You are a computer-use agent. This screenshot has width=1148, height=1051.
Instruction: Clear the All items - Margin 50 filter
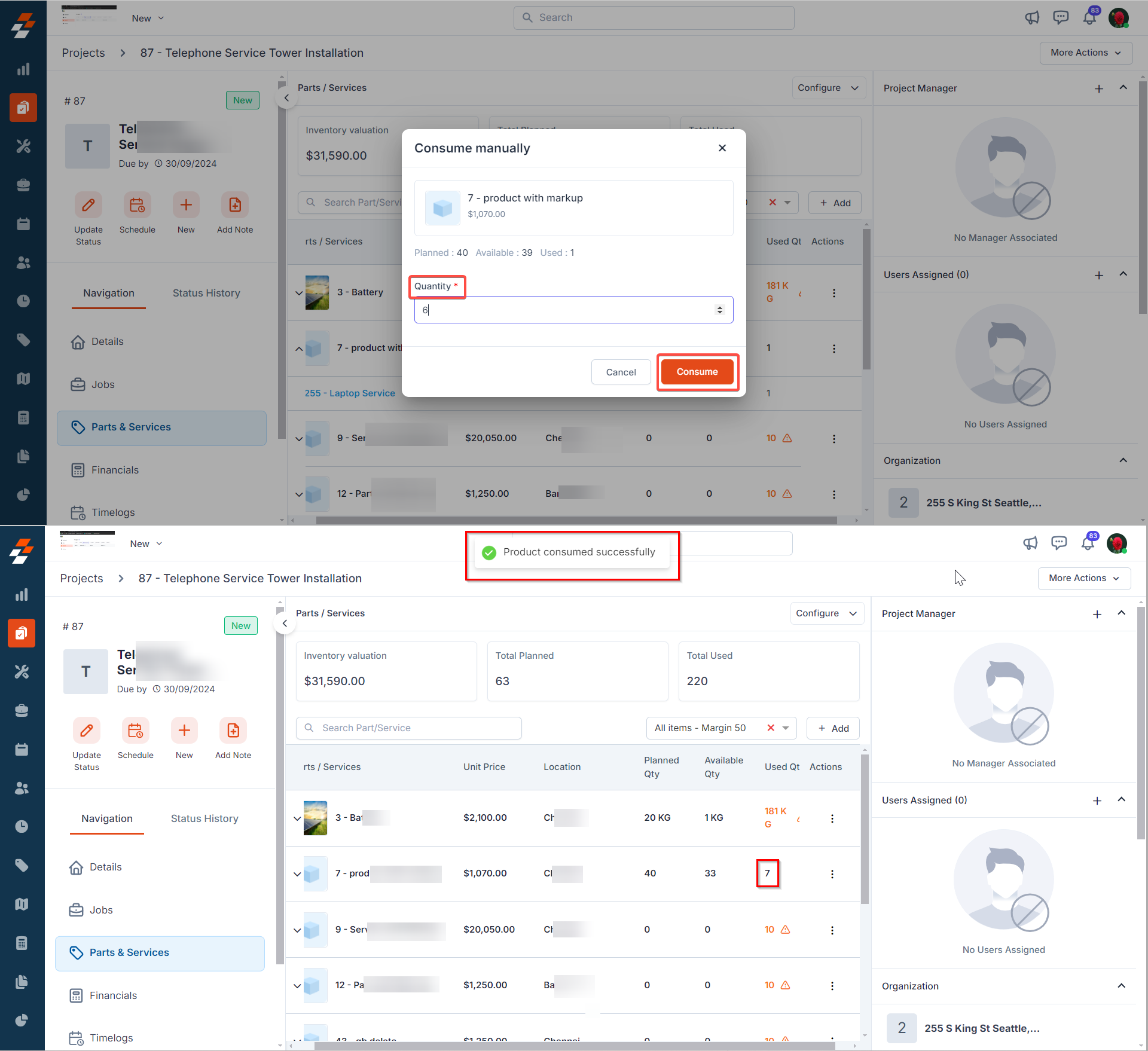[x=771, y=728]
